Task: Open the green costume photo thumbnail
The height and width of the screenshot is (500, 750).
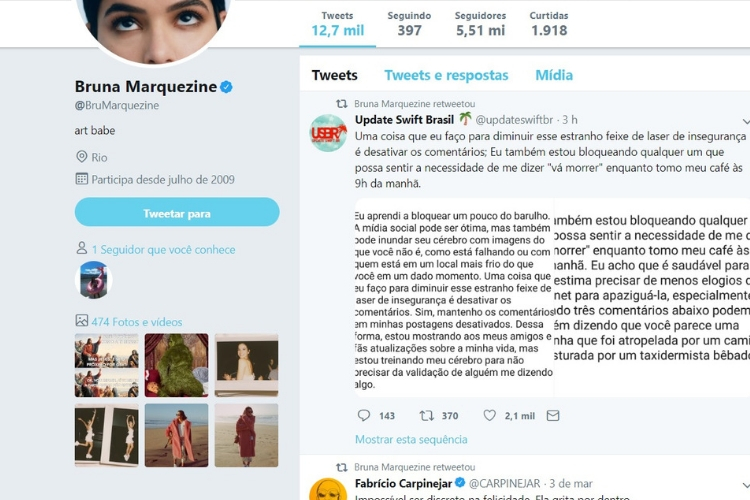Action: click(176, 365)
